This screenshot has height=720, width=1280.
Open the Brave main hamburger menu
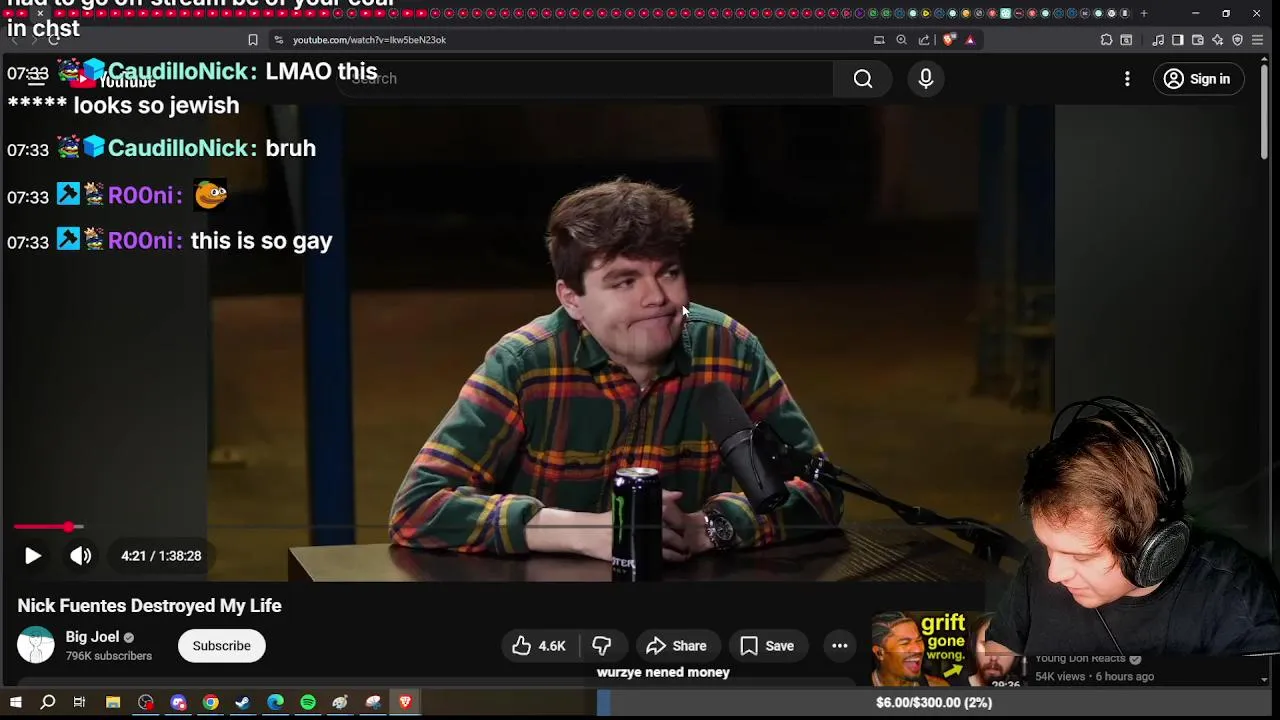click(x=1257, y=40)
